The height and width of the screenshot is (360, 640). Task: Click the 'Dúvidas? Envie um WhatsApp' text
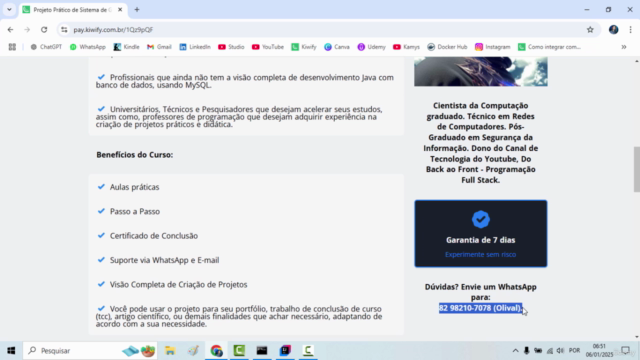click(x=480, y=292)
